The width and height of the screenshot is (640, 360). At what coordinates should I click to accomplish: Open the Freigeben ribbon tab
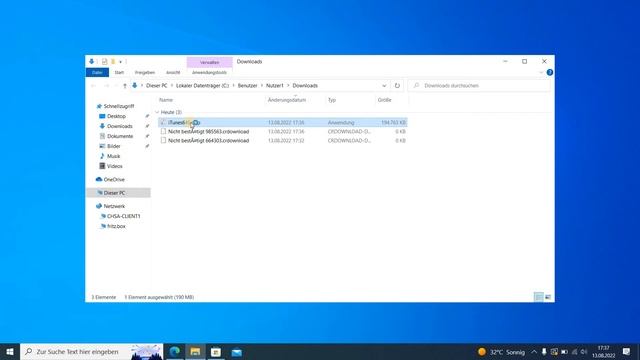[x=145, y=73]
